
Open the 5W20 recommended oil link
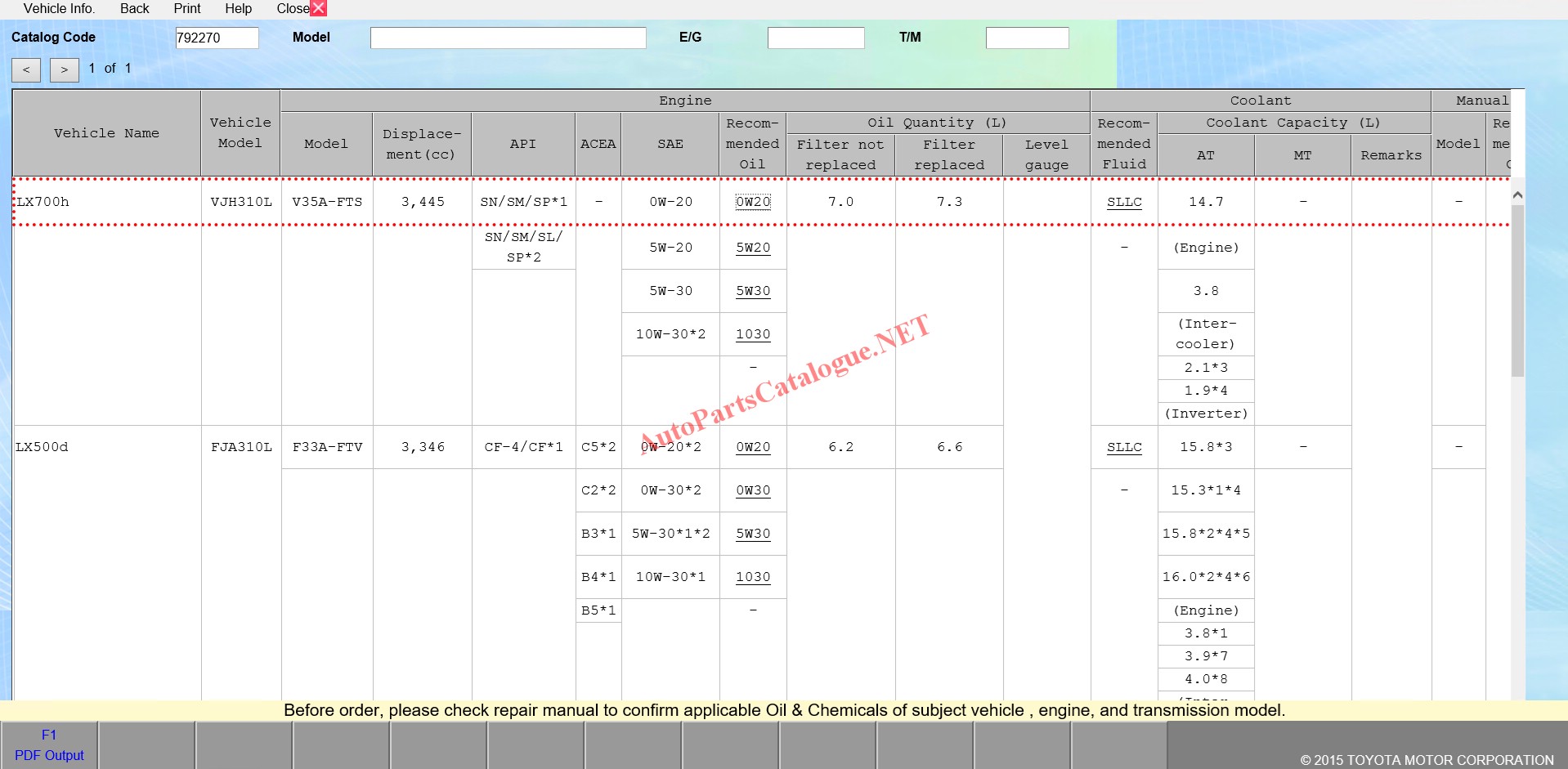(753, 248)
